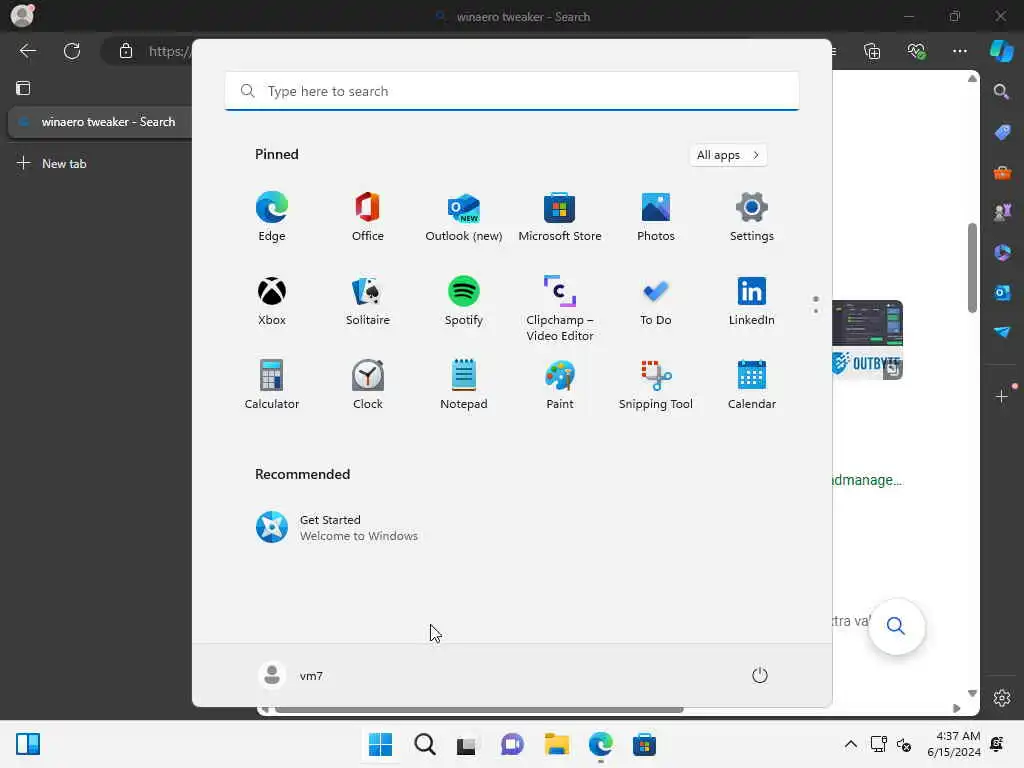The height and width of the screenshot is (768, 1024).
Task: Switch to Edge in the taskbar
Action: pyautogui.click(x=601, y=744)
